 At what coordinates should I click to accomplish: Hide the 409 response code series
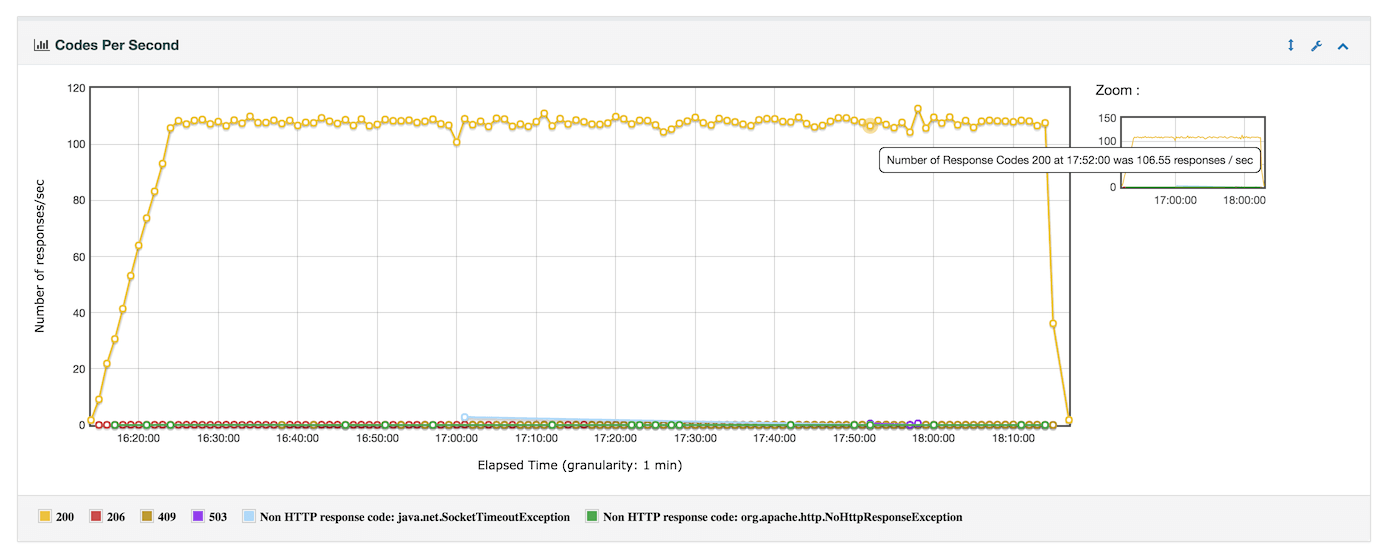coord(149,517)
